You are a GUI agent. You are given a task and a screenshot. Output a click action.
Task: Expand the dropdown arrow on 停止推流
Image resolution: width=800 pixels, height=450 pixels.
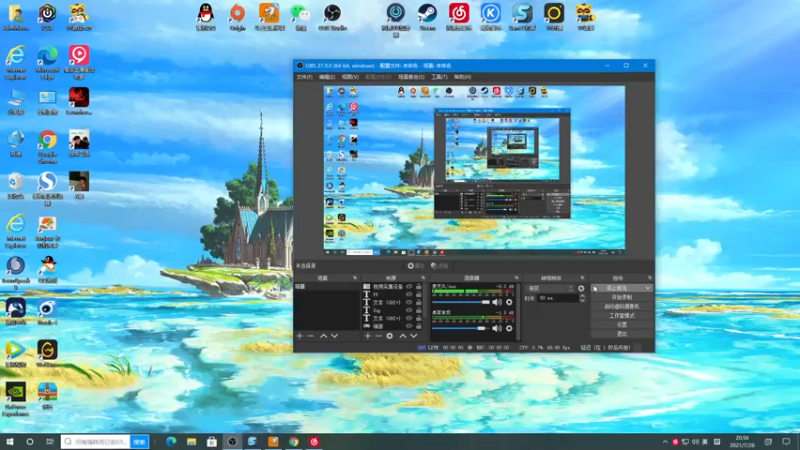[647, 288]
